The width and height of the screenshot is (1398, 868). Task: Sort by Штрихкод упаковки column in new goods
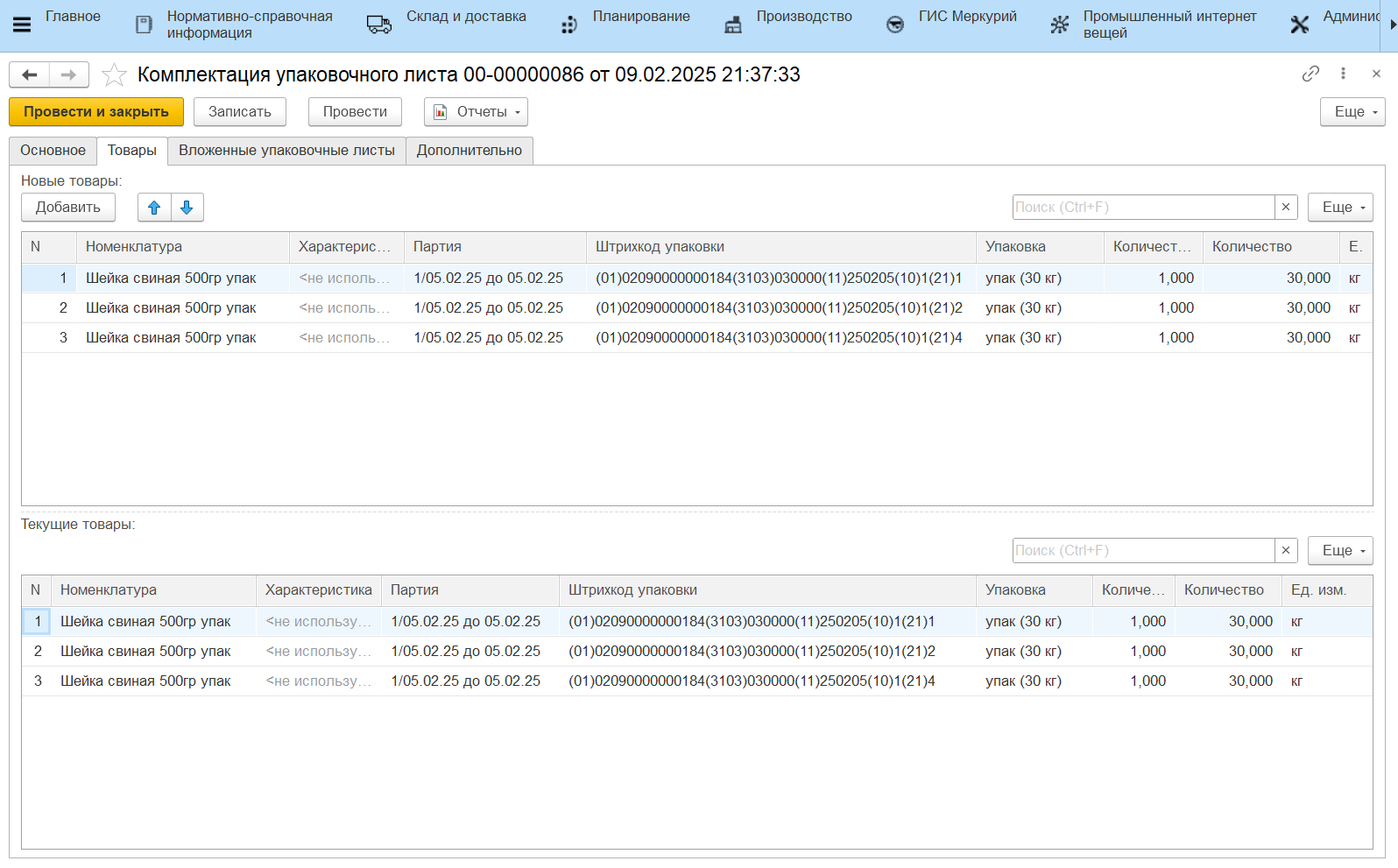[780, 247]
